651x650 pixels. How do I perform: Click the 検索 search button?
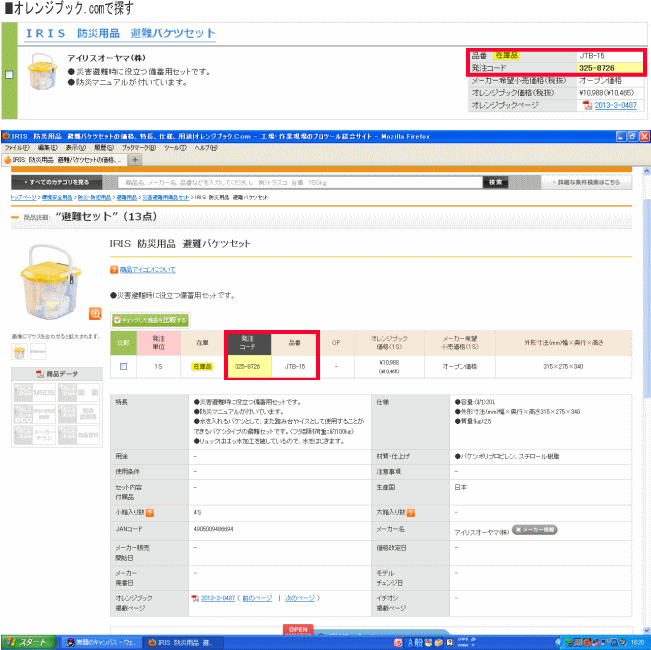pyautogui.click(x=497, y=182)
